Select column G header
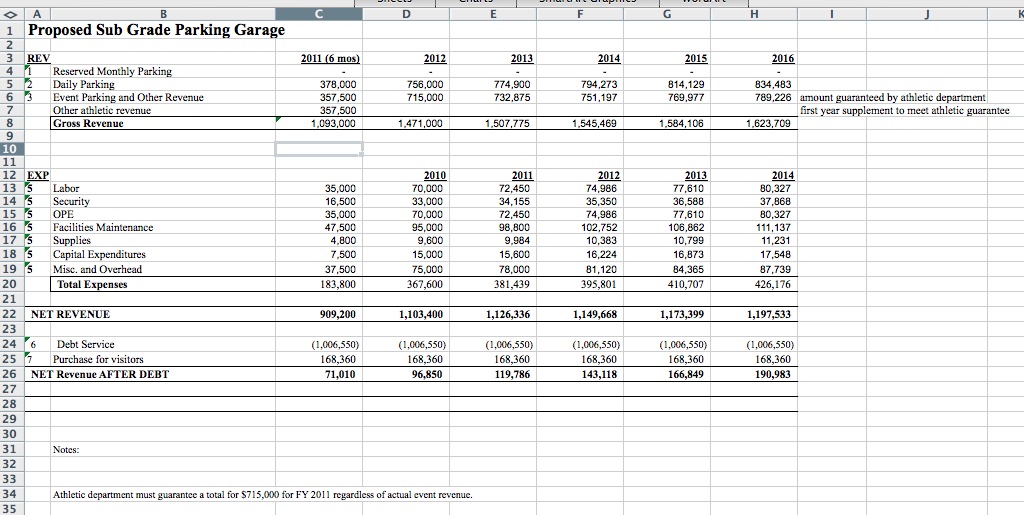 tap(667, 14)
